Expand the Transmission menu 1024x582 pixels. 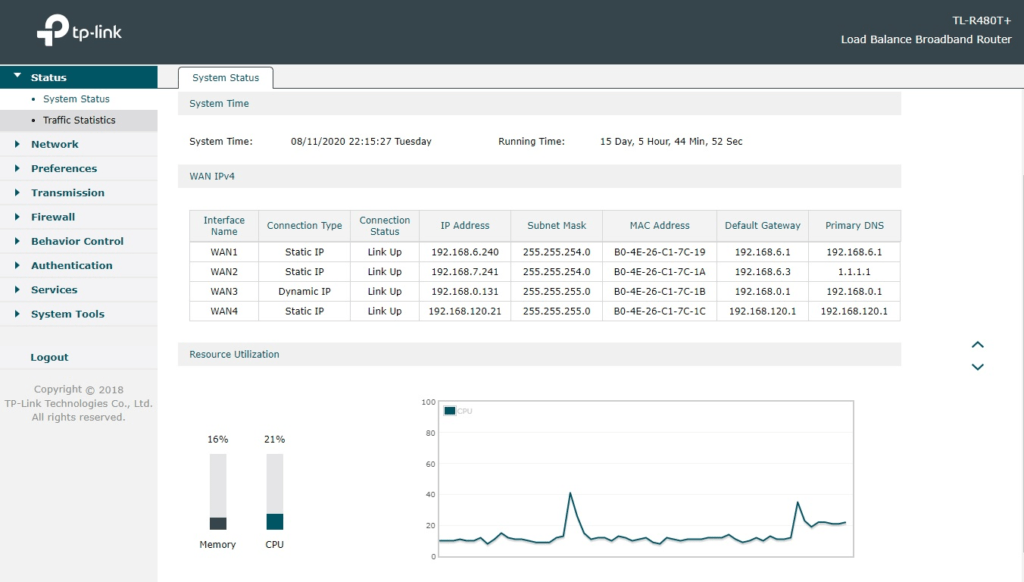point(67,193)
